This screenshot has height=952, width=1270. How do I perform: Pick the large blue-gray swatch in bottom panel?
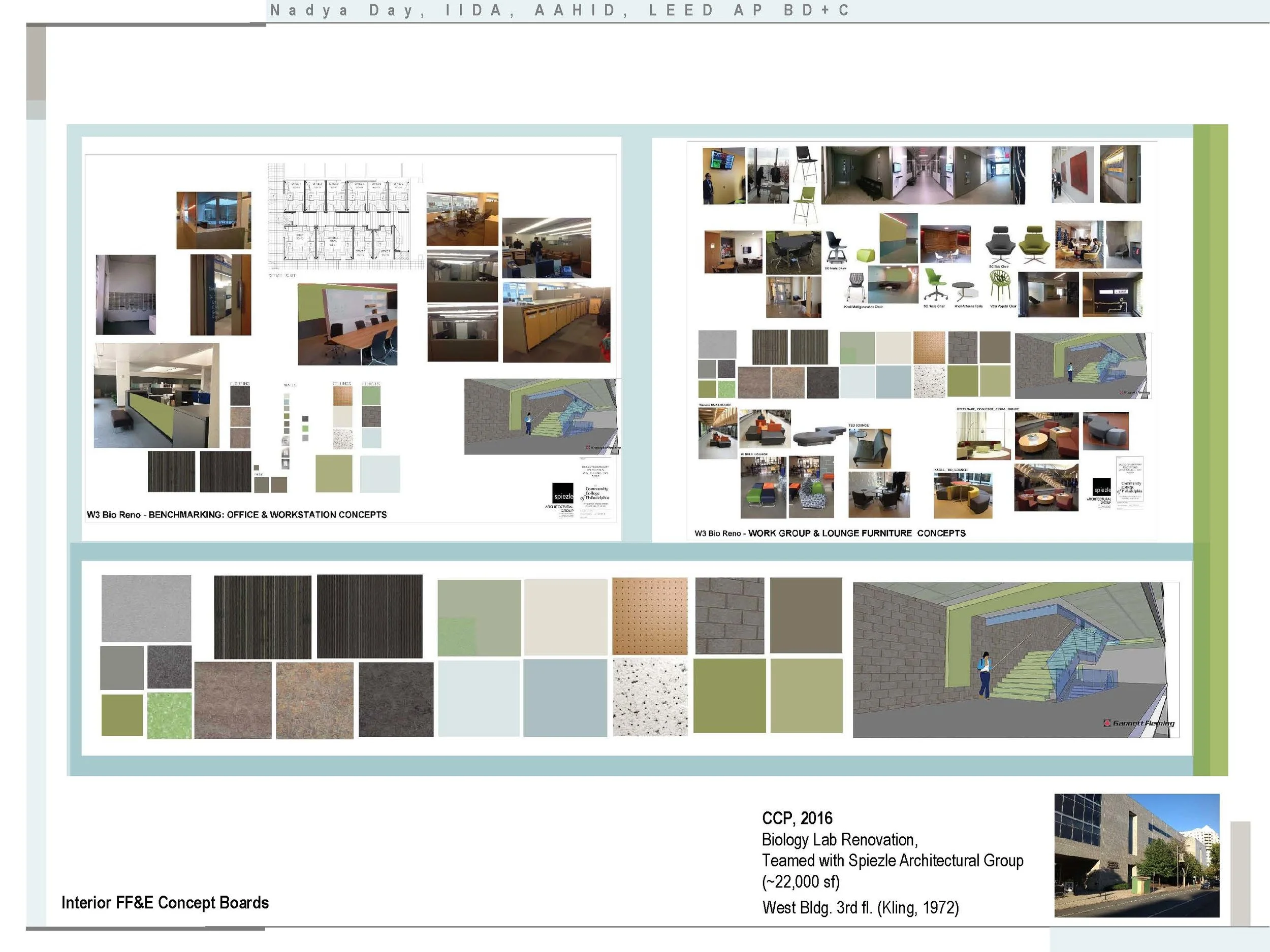[565, 697]
